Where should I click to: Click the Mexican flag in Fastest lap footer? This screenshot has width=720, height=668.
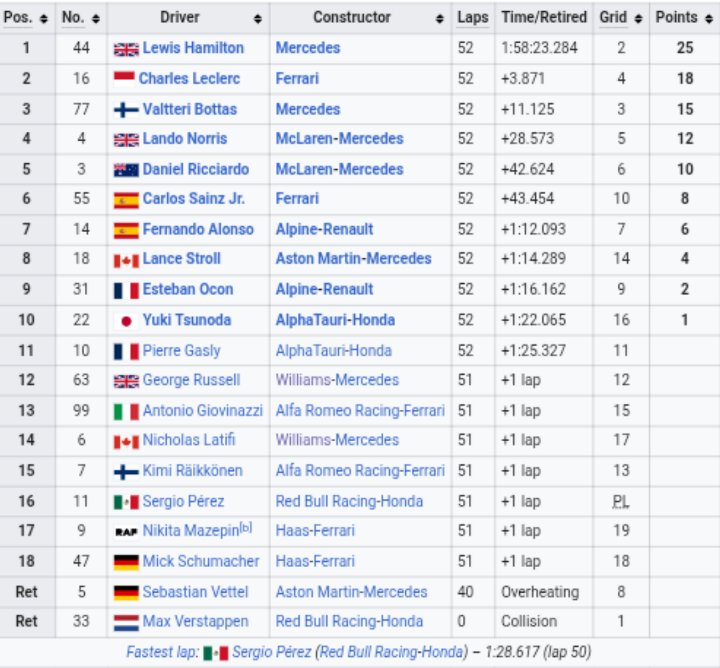(215, 653)
